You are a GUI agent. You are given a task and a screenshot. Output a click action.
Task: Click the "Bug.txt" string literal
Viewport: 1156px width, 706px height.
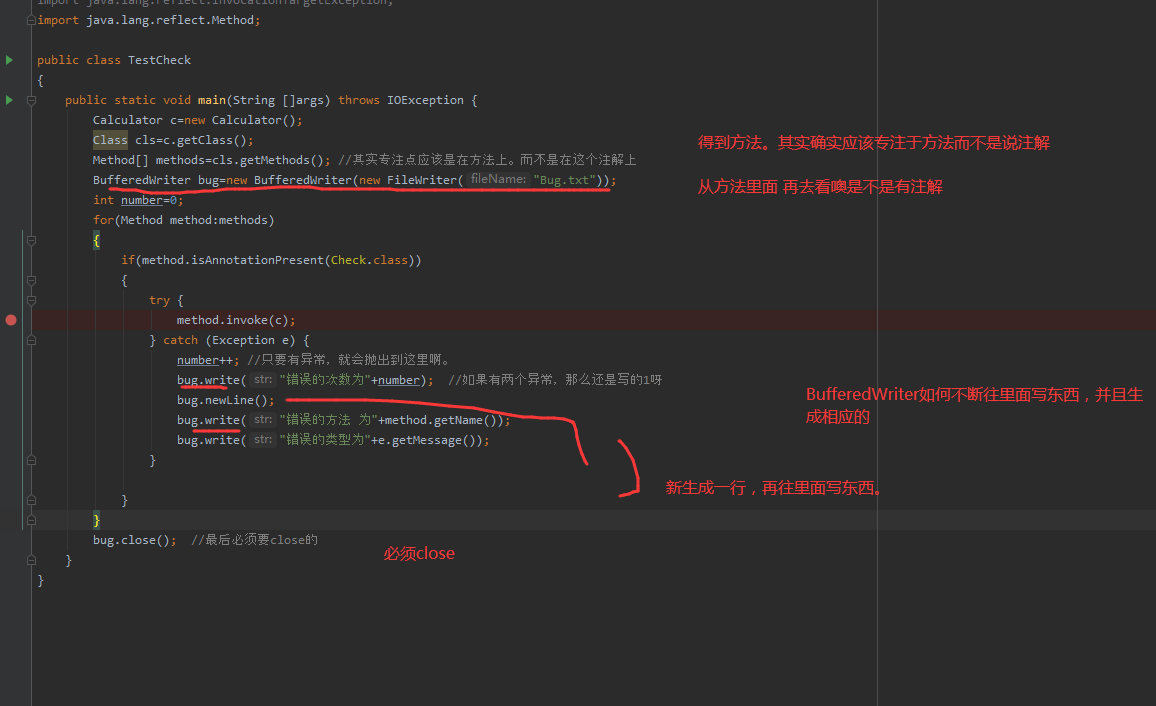coord(565,180)
